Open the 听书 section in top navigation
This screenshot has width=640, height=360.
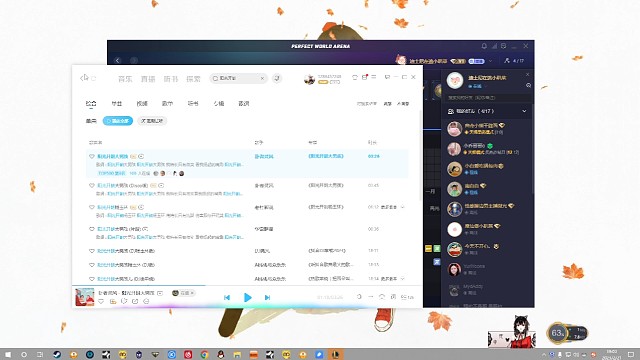(171, 79)
